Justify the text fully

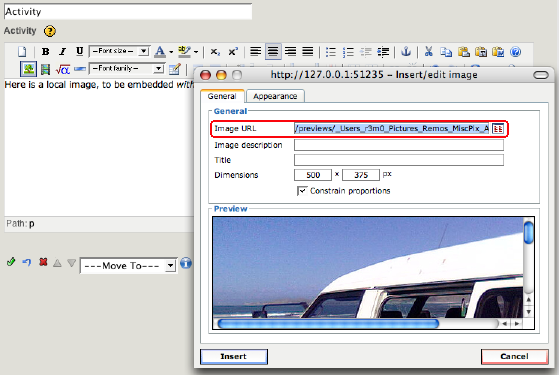tap(308, 52)
